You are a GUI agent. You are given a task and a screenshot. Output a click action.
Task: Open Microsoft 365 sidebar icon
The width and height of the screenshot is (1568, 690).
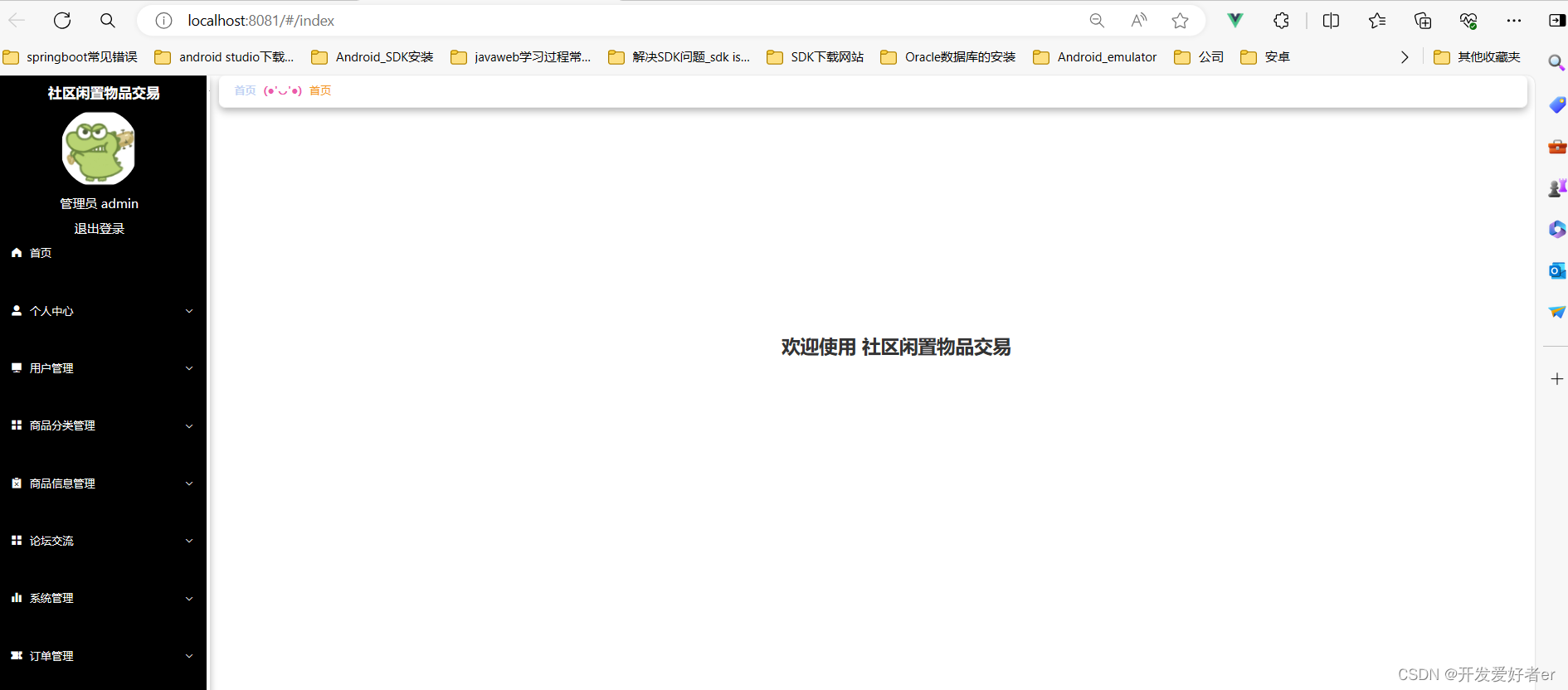pos(1557,229)
